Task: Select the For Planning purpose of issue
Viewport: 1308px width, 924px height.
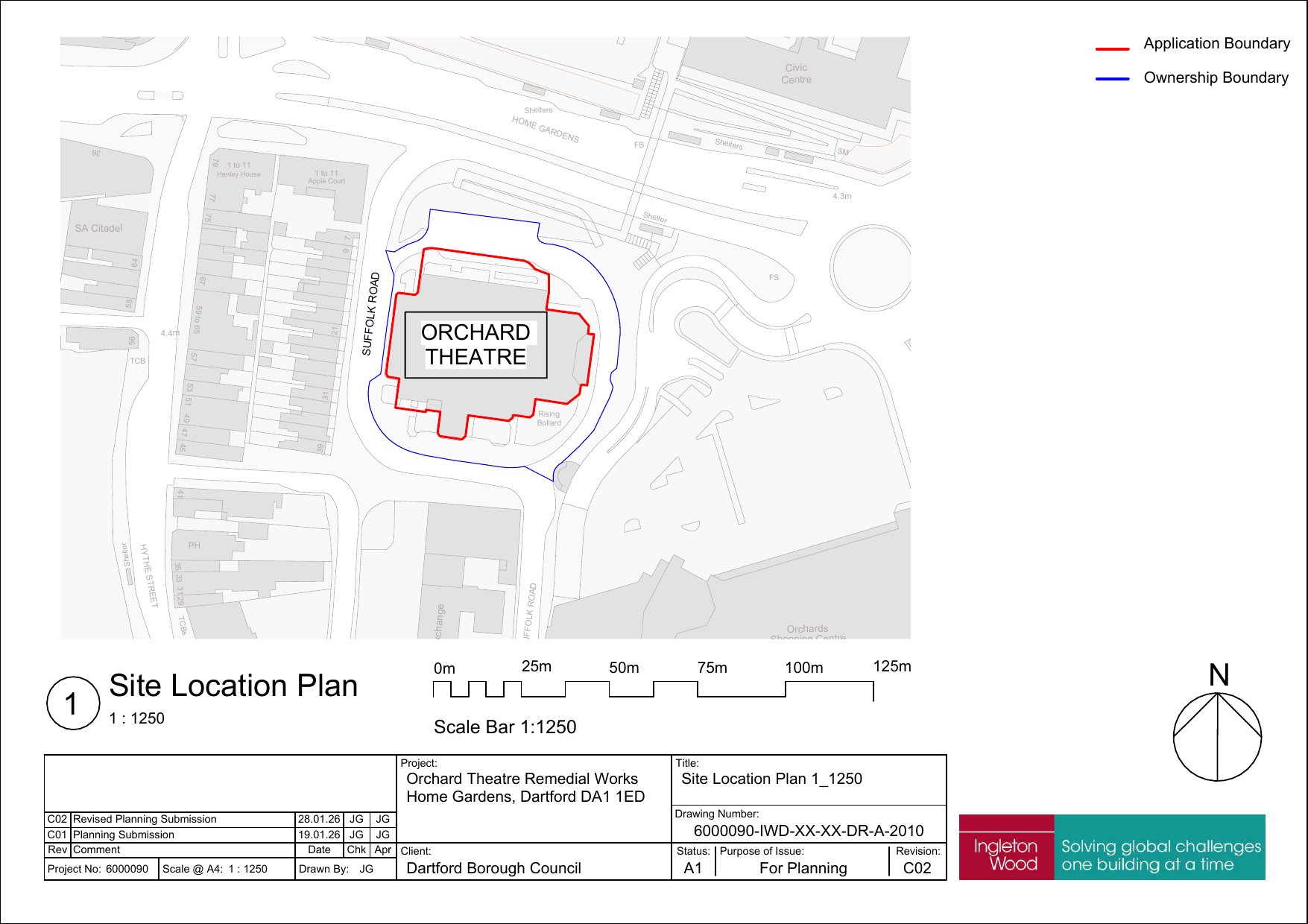Action: pos(803,868)
